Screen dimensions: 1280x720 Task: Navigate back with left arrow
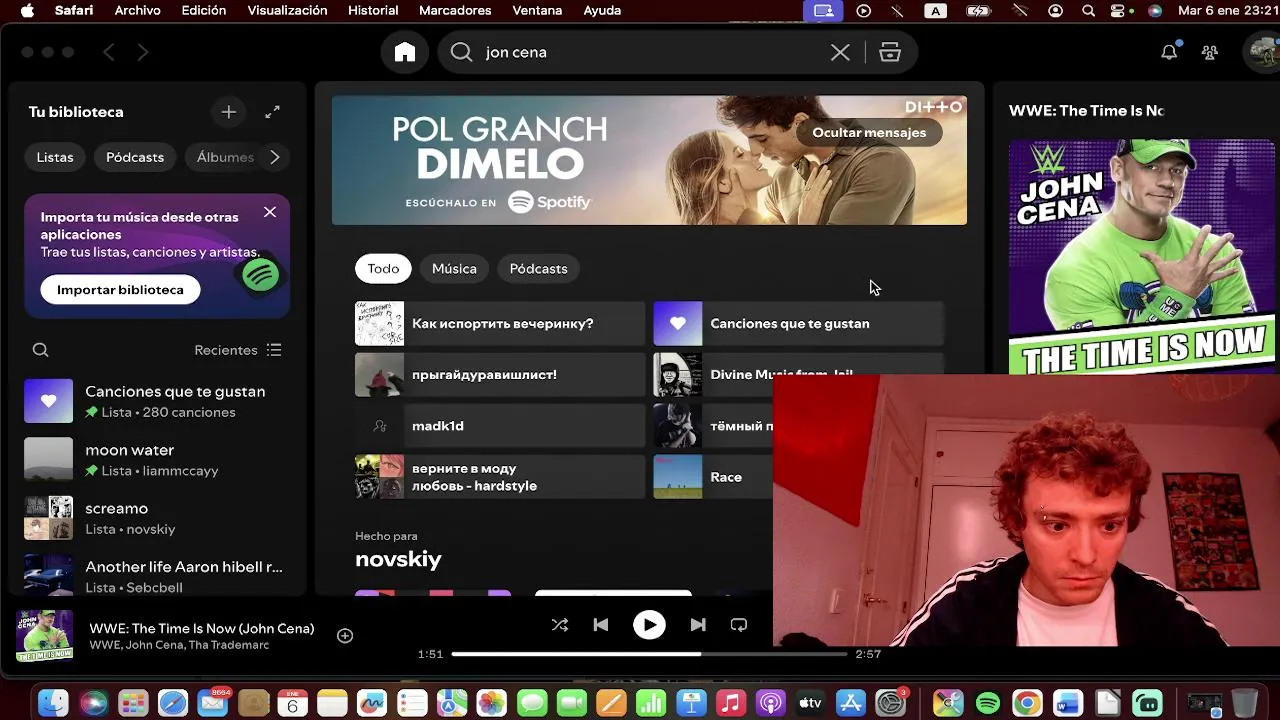109,52
